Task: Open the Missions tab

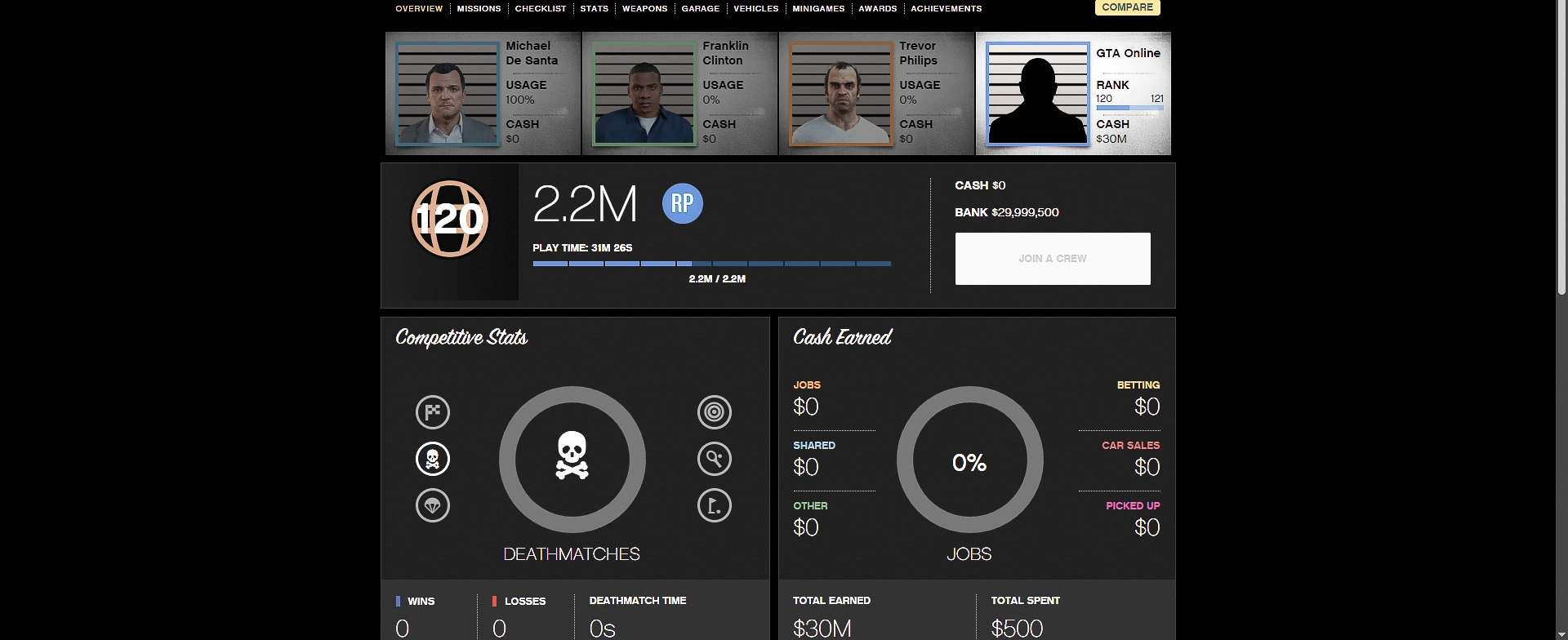Action: [x=479, y=9]
